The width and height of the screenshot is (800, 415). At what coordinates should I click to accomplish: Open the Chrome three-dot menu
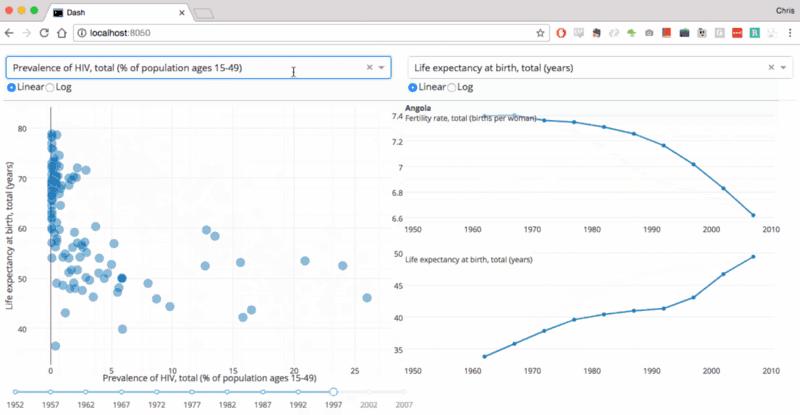[x=790, y=33]
